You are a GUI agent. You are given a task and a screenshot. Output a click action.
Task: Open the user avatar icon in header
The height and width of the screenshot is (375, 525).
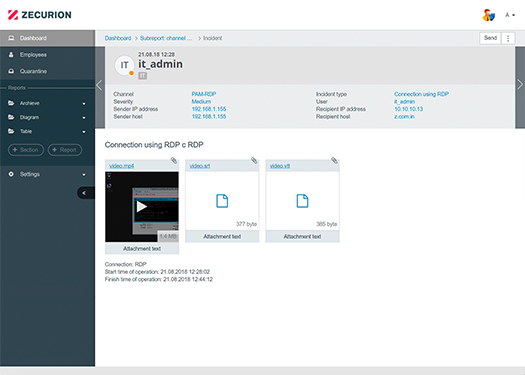[x=489, y=15]
